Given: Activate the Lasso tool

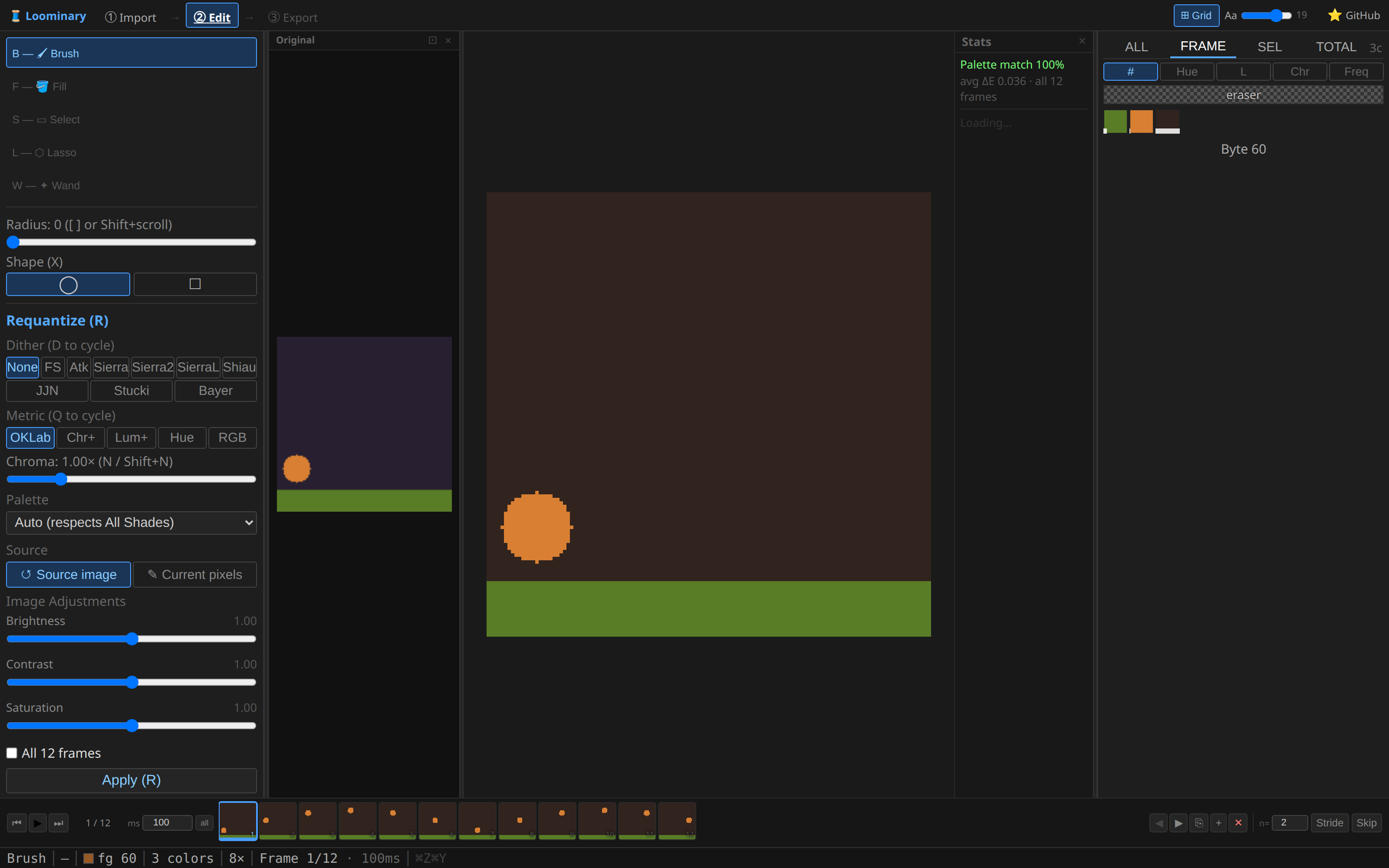Looking at the screenshot, I should pos(131,152).
